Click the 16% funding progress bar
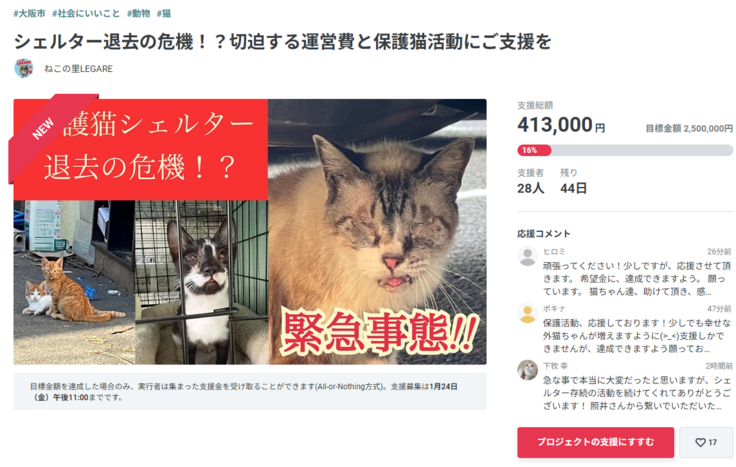Image resolution: width=736 pixels, height=467 pixels. (625, 150)
